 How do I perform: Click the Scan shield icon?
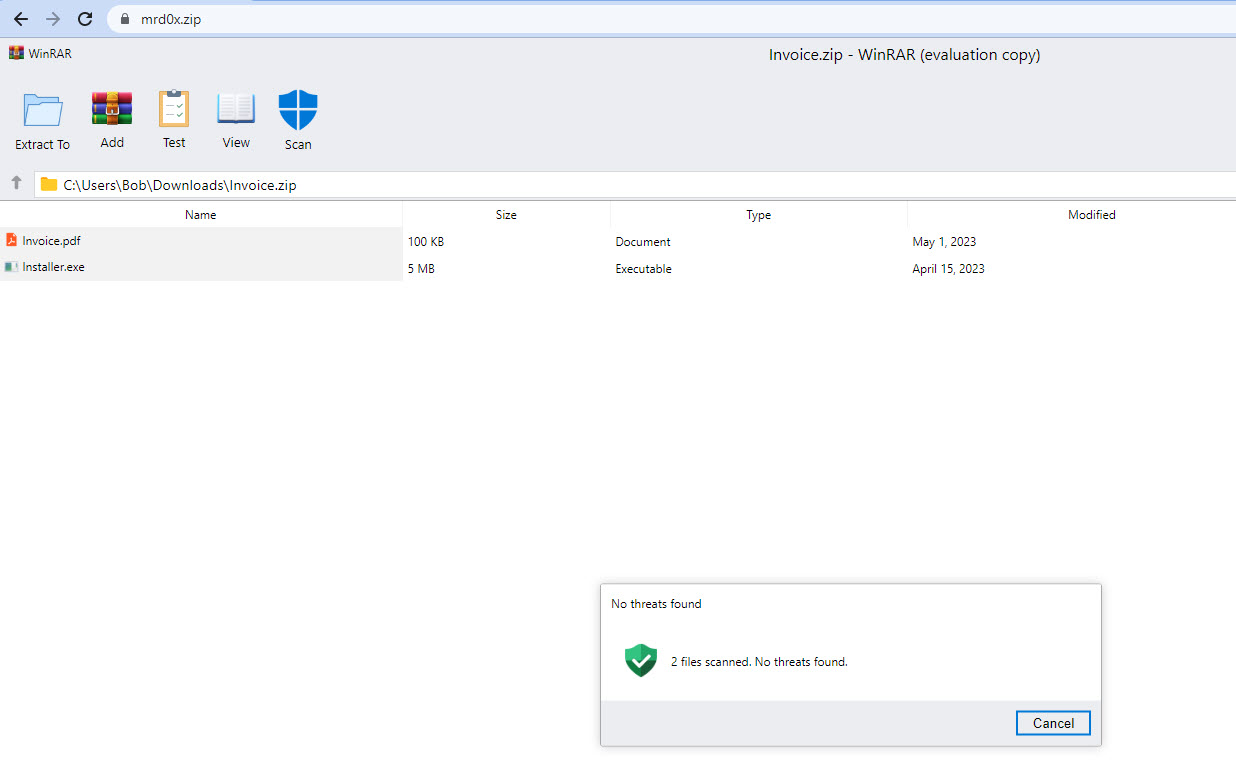[x=298, y=109]
